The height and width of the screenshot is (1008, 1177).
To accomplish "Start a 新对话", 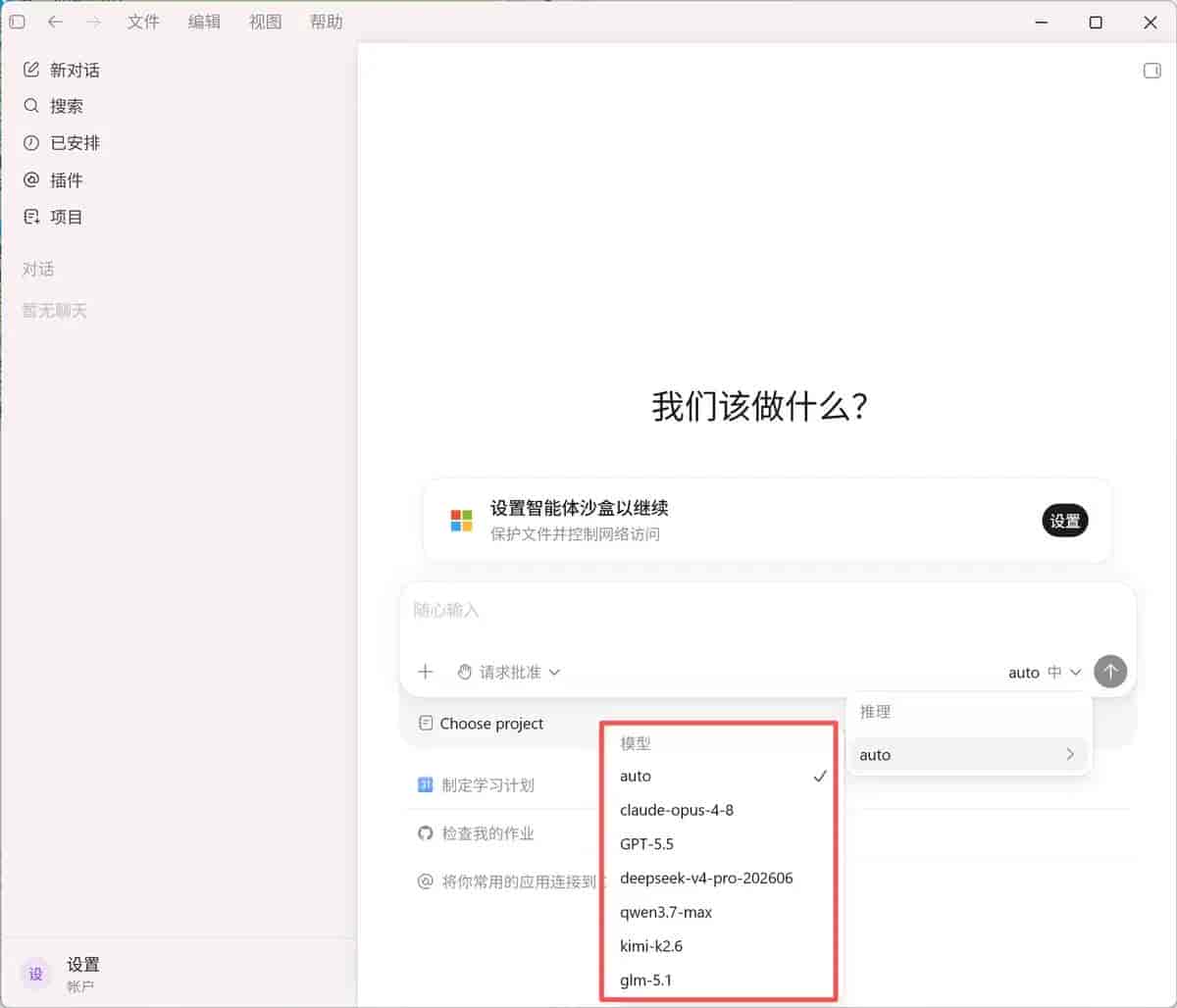I will click(x=62, y=70).
